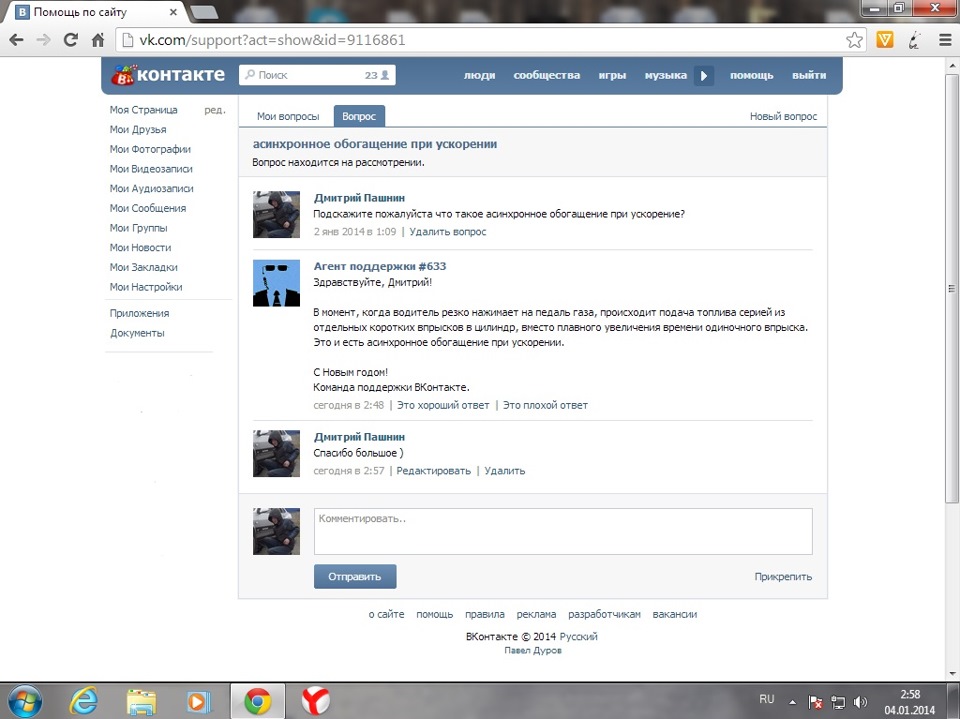Reload the page with the refresh icon
This screenshot has width=960, height=719.
pyautogui.click(x=71, y=40)
